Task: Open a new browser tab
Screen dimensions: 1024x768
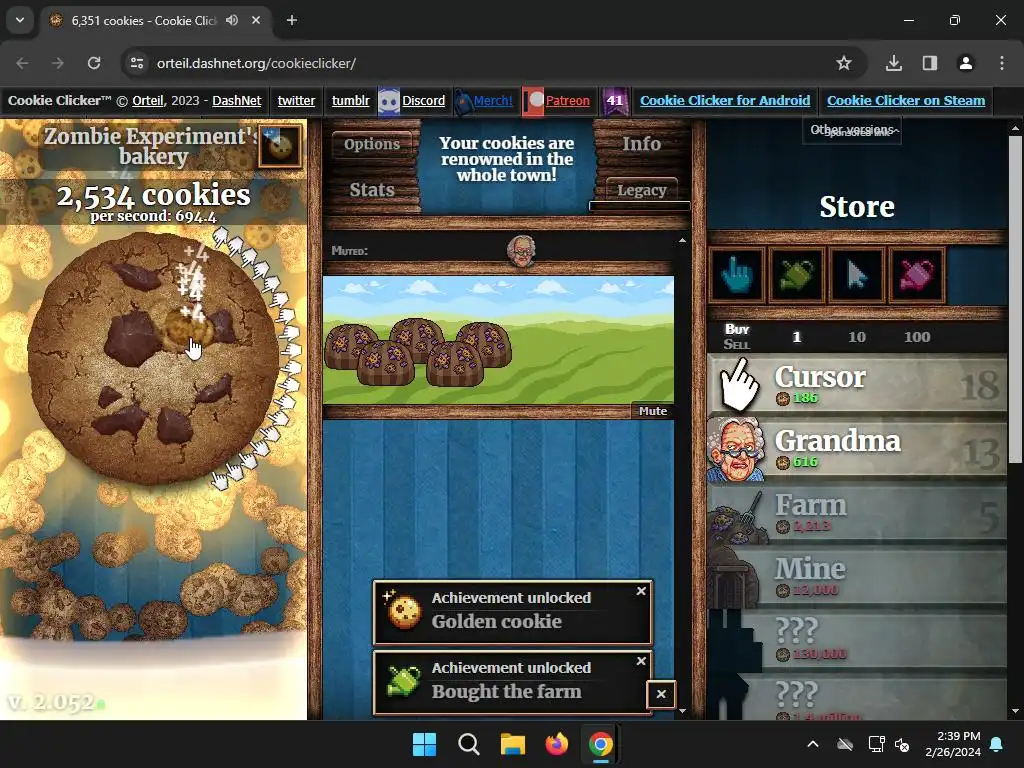Action: click(x=292, y=20)
